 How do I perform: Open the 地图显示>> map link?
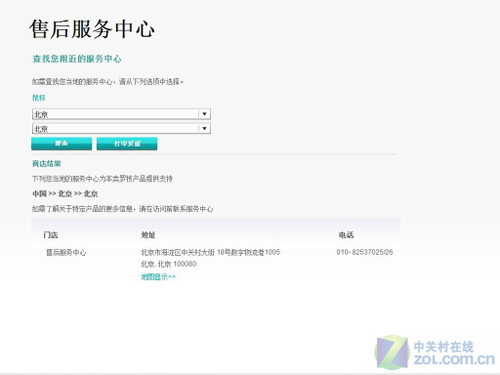tap(158, 277)
